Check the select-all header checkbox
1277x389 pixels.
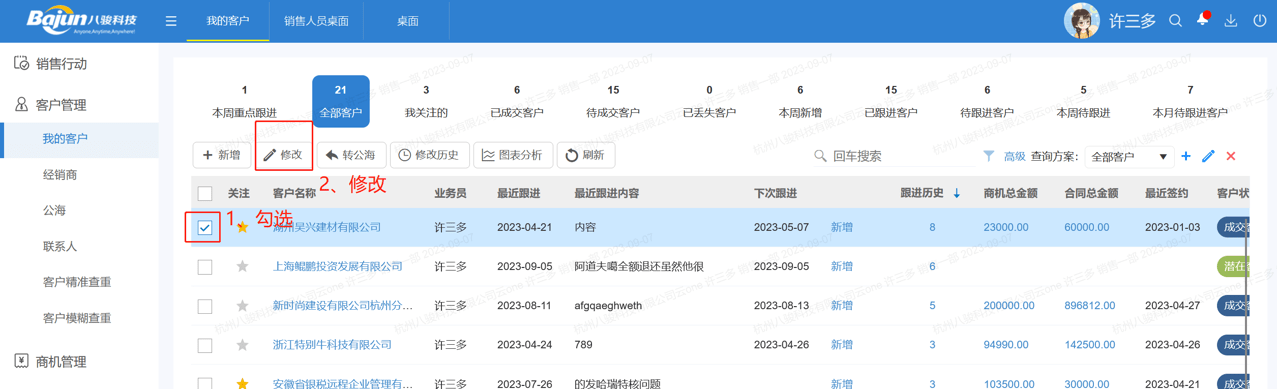(x=205, y=194)
